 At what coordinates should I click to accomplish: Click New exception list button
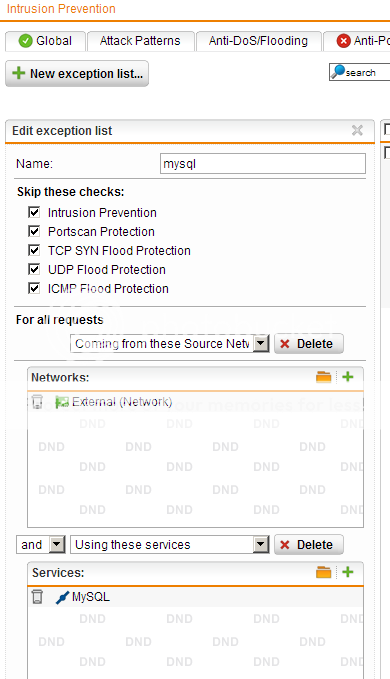pos(77,74)
